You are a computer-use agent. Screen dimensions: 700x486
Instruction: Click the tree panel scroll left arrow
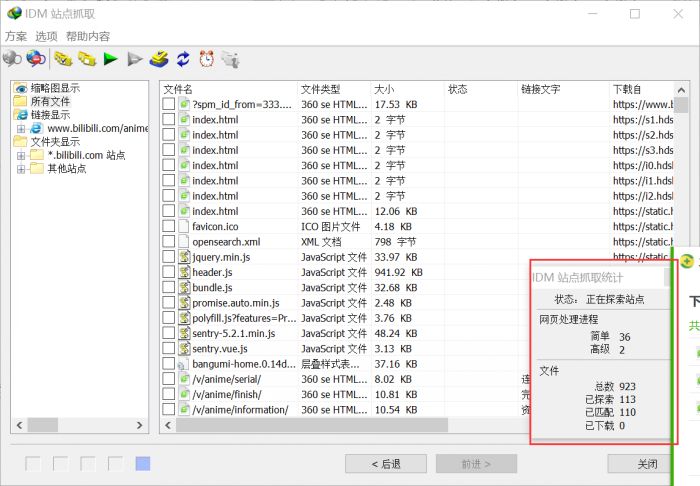click(19, 425)
